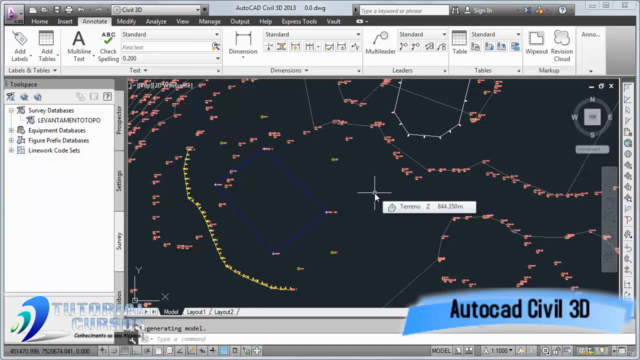This screenshot has width=640, height=360.
Task: Click the binoculars search icon
Action: coord(455,10)
